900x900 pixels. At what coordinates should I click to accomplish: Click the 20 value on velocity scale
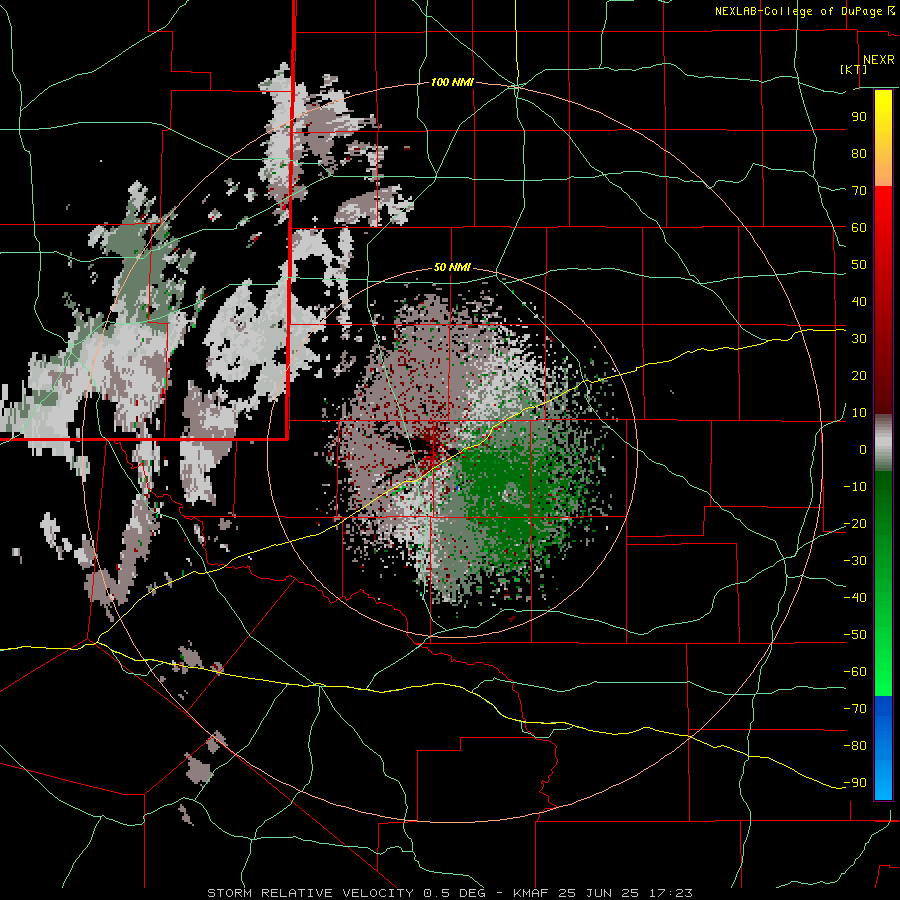[x=859, y=375]
